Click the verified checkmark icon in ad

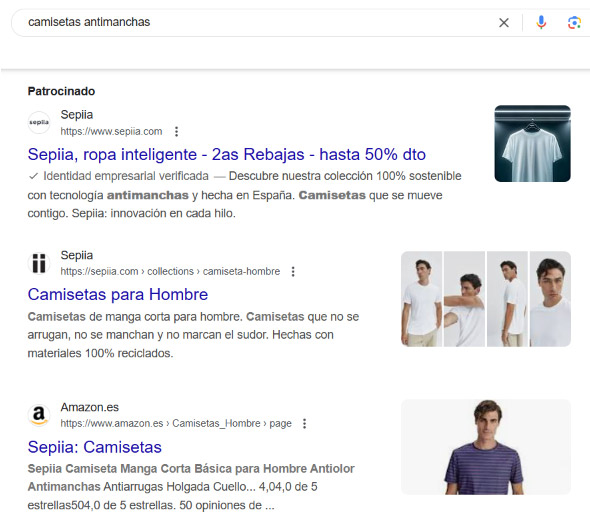pos(33,176)
